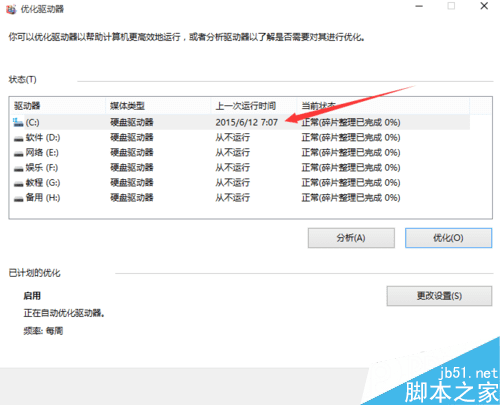Close the Optimize Drives window

484,6
